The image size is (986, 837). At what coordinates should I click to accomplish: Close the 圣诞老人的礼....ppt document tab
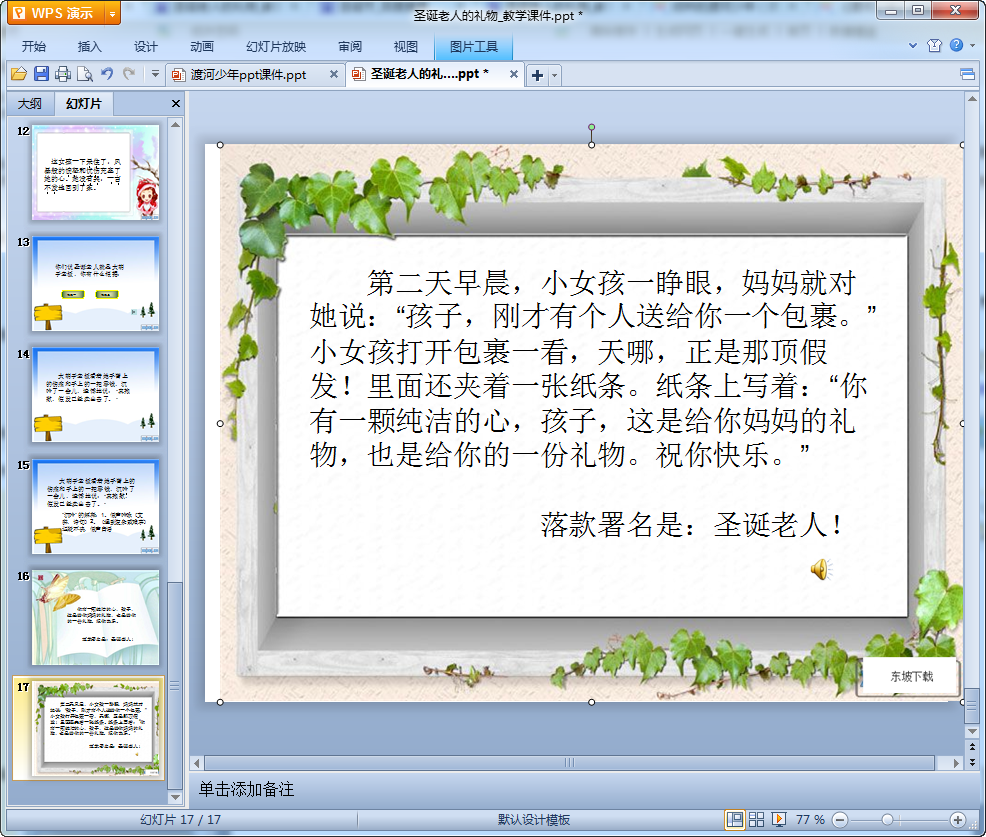[x=514, y=74]
